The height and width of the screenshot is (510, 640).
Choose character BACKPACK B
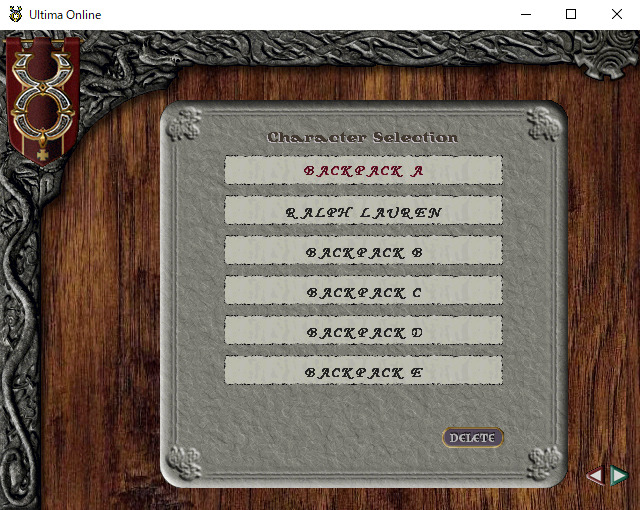point(363,251)
